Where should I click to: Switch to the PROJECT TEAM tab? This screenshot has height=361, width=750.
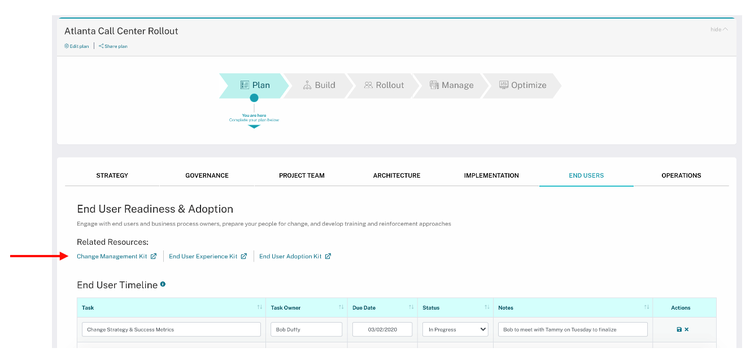tap(301, 175)
